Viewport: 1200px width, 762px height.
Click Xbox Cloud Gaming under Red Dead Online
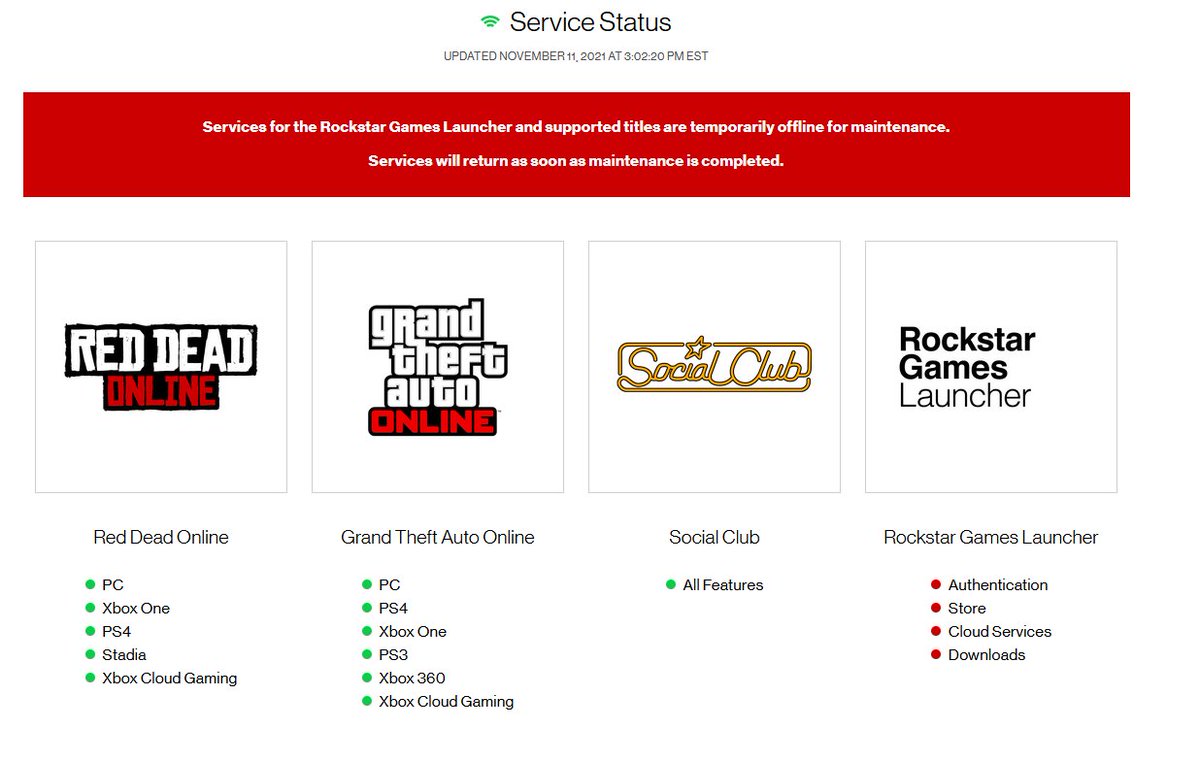coord(170,678)
